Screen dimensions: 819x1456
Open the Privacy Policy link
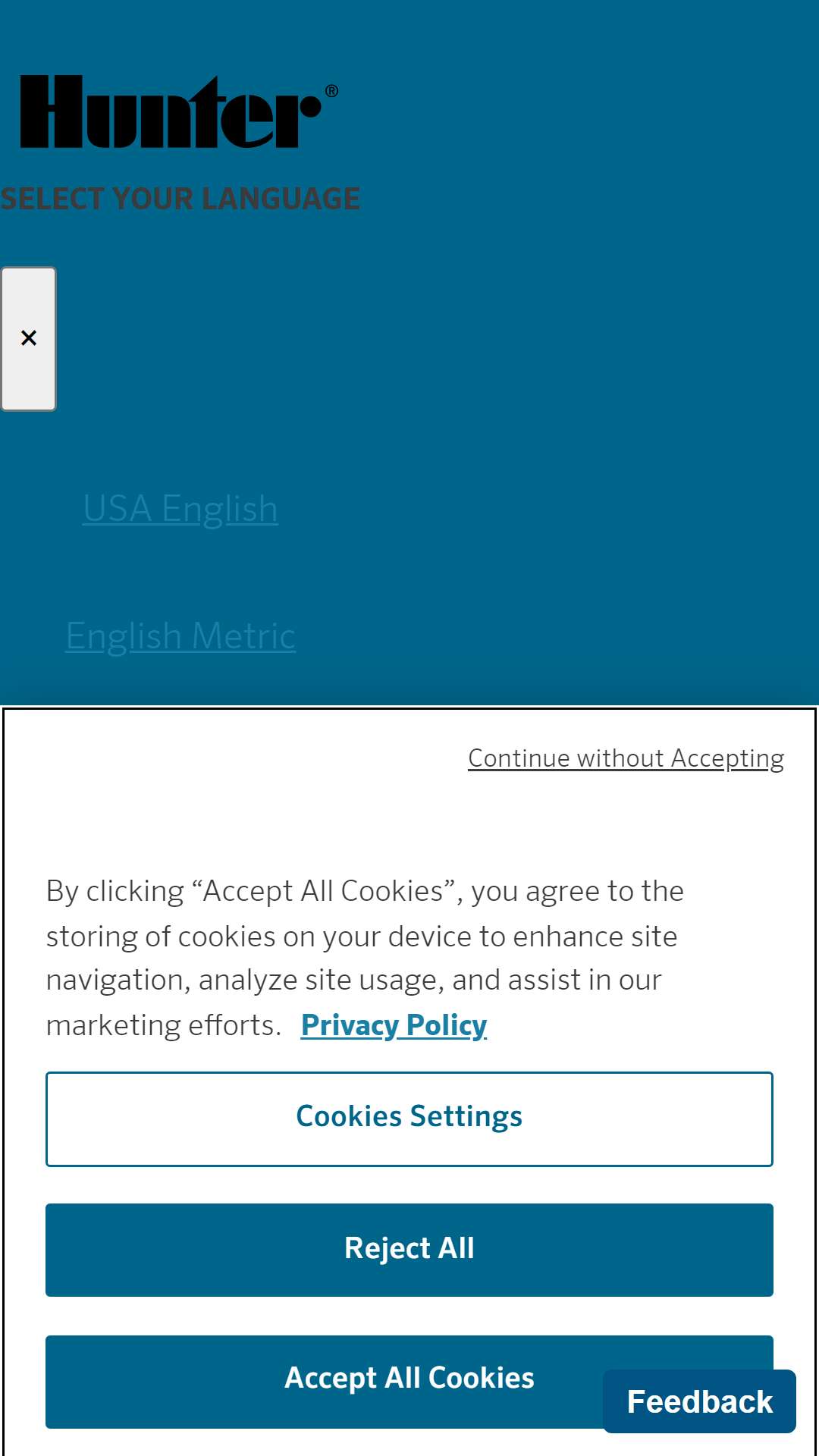[394, 1025]
